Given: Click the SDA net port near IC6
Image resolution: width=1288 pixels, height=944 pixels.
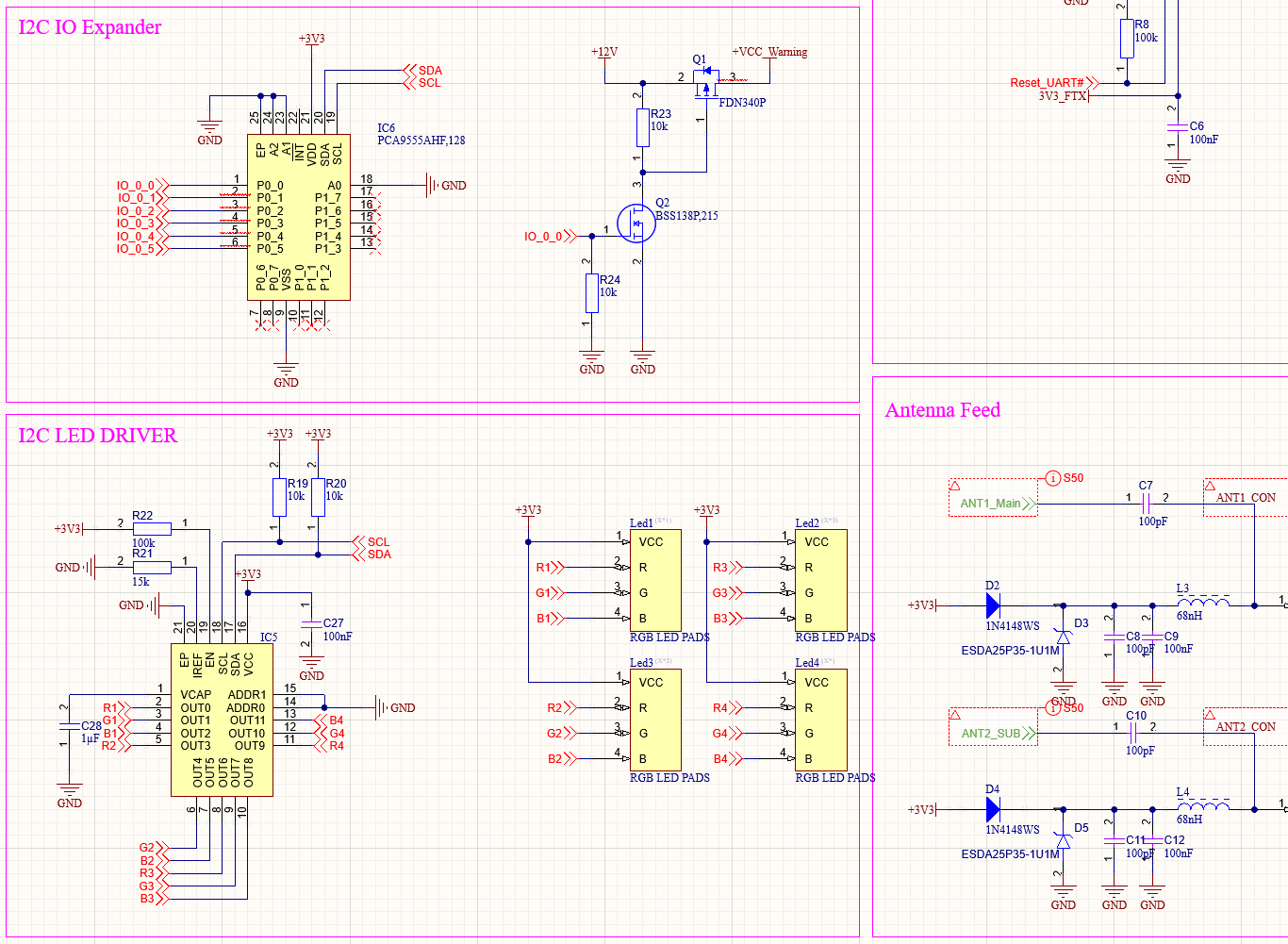Looking at the screenshot, I should 422,70.
